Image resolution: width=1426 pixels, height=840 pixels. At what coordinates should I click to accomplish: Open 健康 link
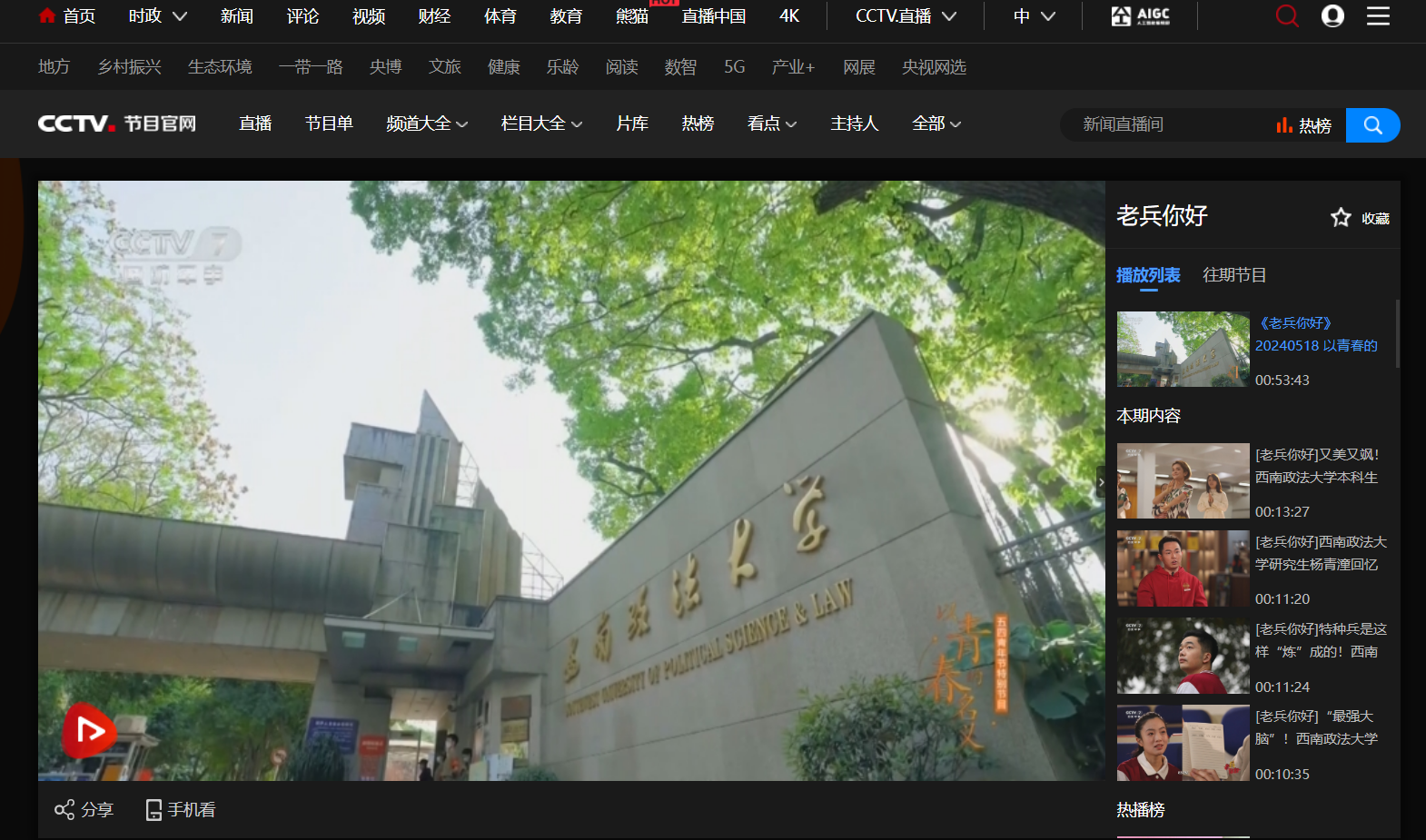tap(504, 67)
